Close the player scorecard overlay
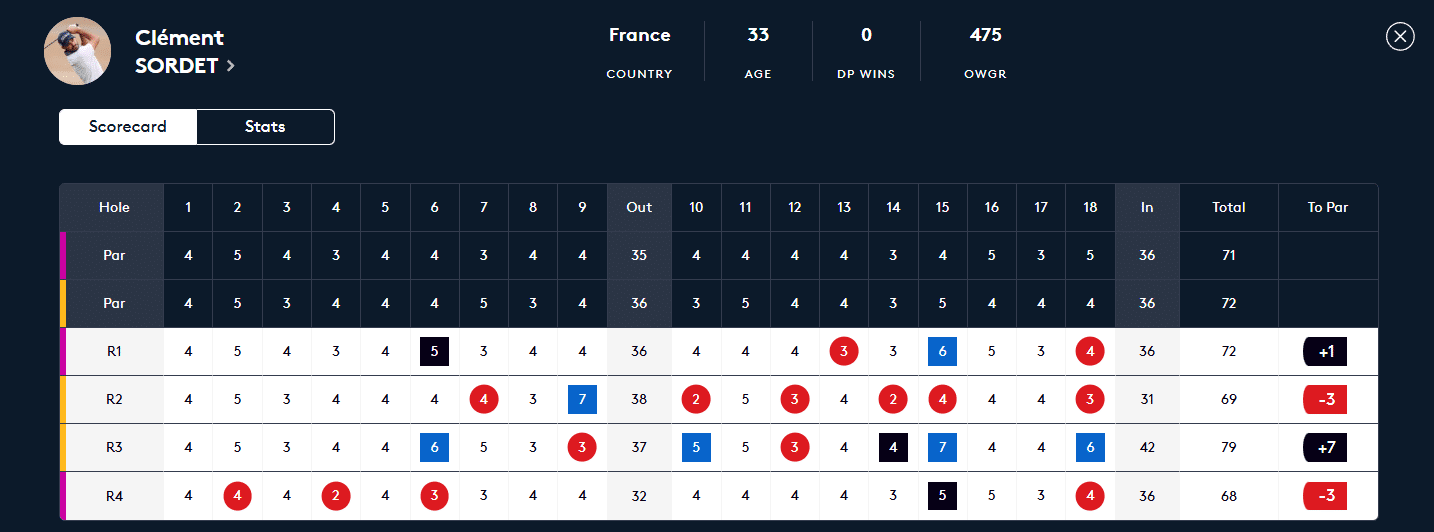This screenshot has height=532, width=1434. [1400, 37]
